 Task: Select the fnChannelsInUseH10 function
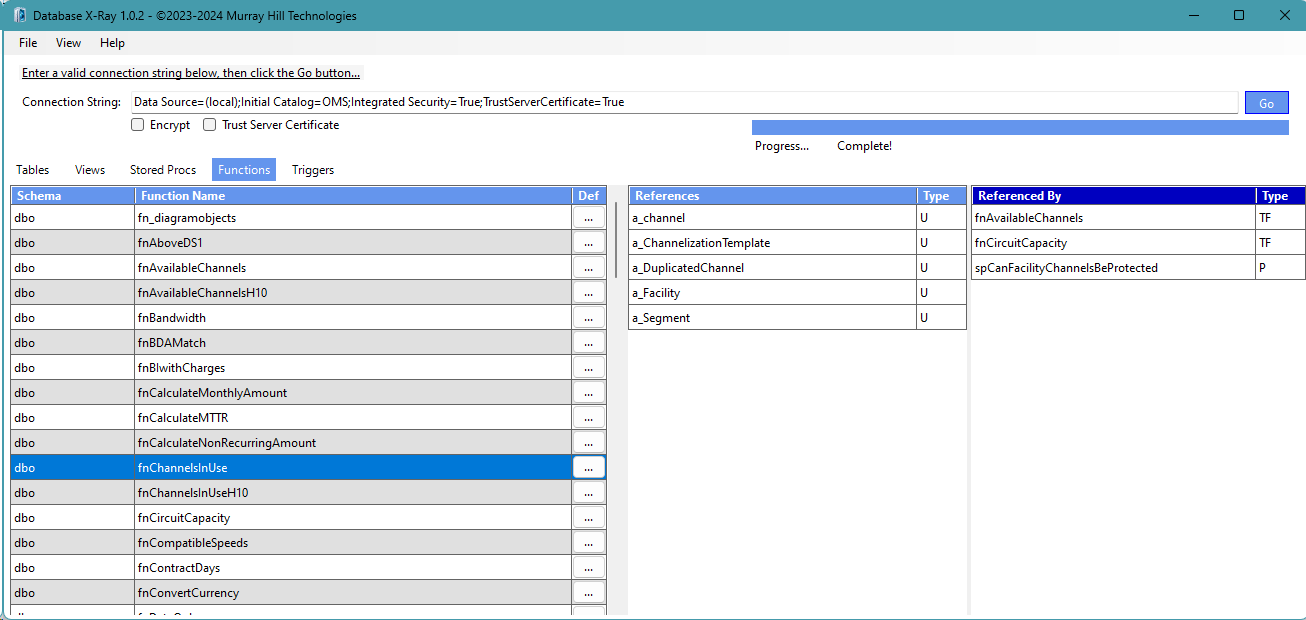coord(354,492)
